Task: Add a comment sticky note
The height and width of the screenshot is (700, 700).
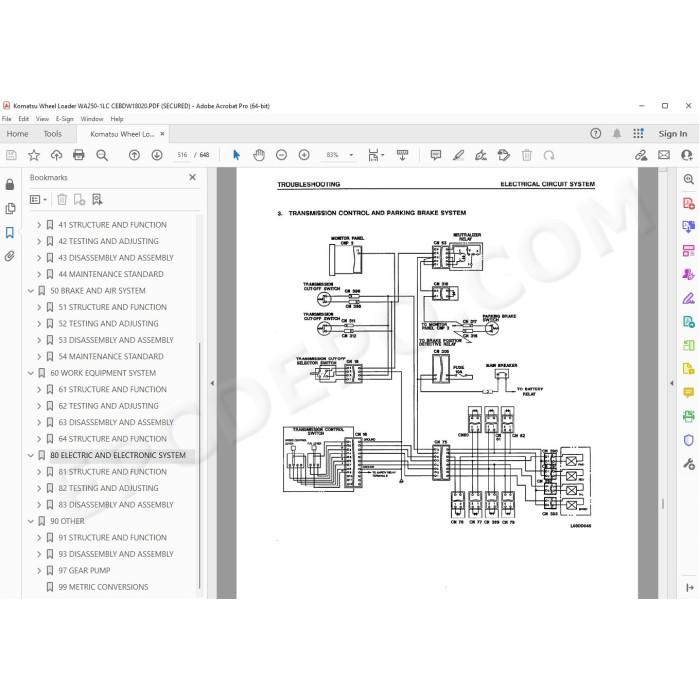Action: 436,155
